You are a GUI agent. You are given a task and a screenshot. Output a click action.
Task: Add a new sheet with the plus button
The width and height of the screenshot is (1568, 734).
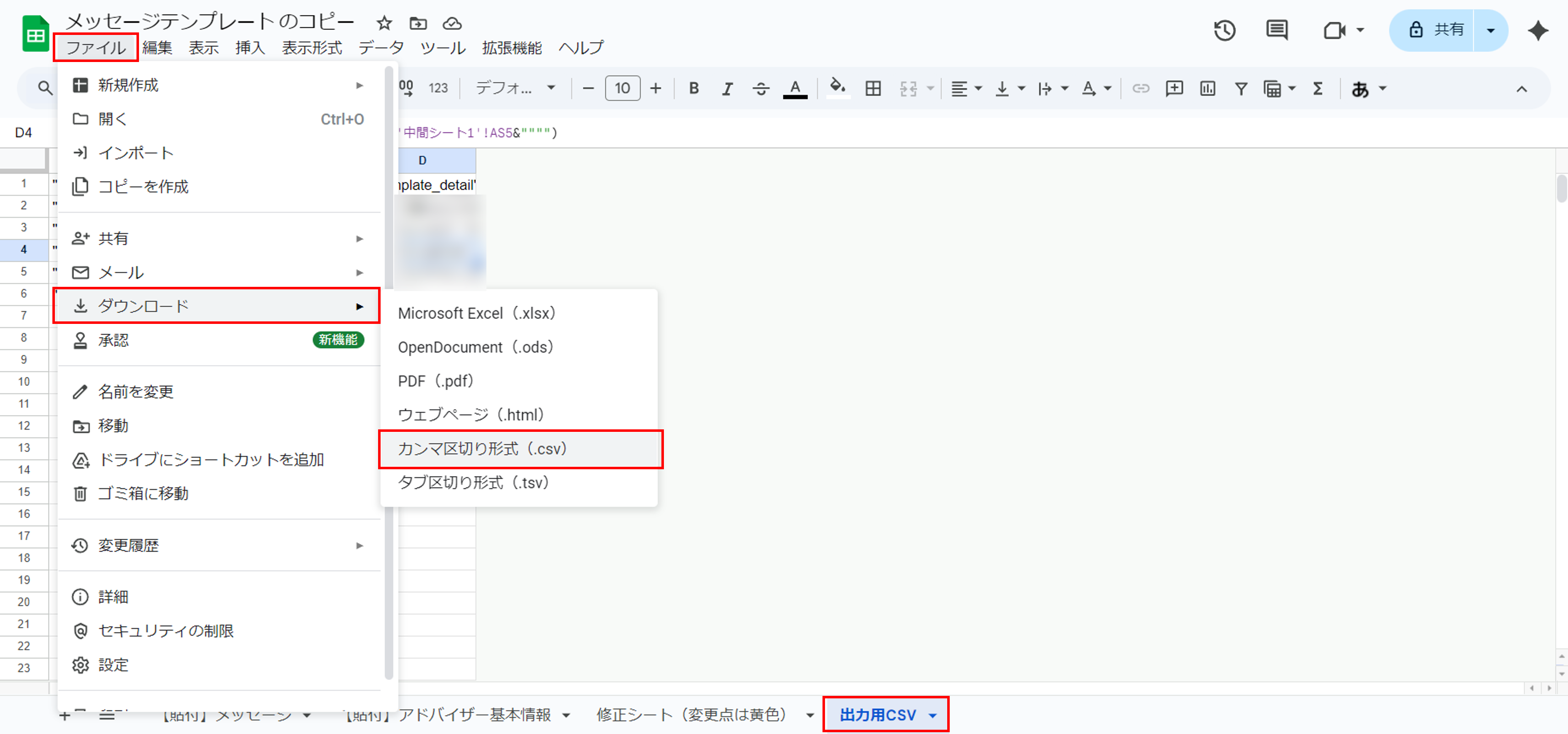[65, 715]
